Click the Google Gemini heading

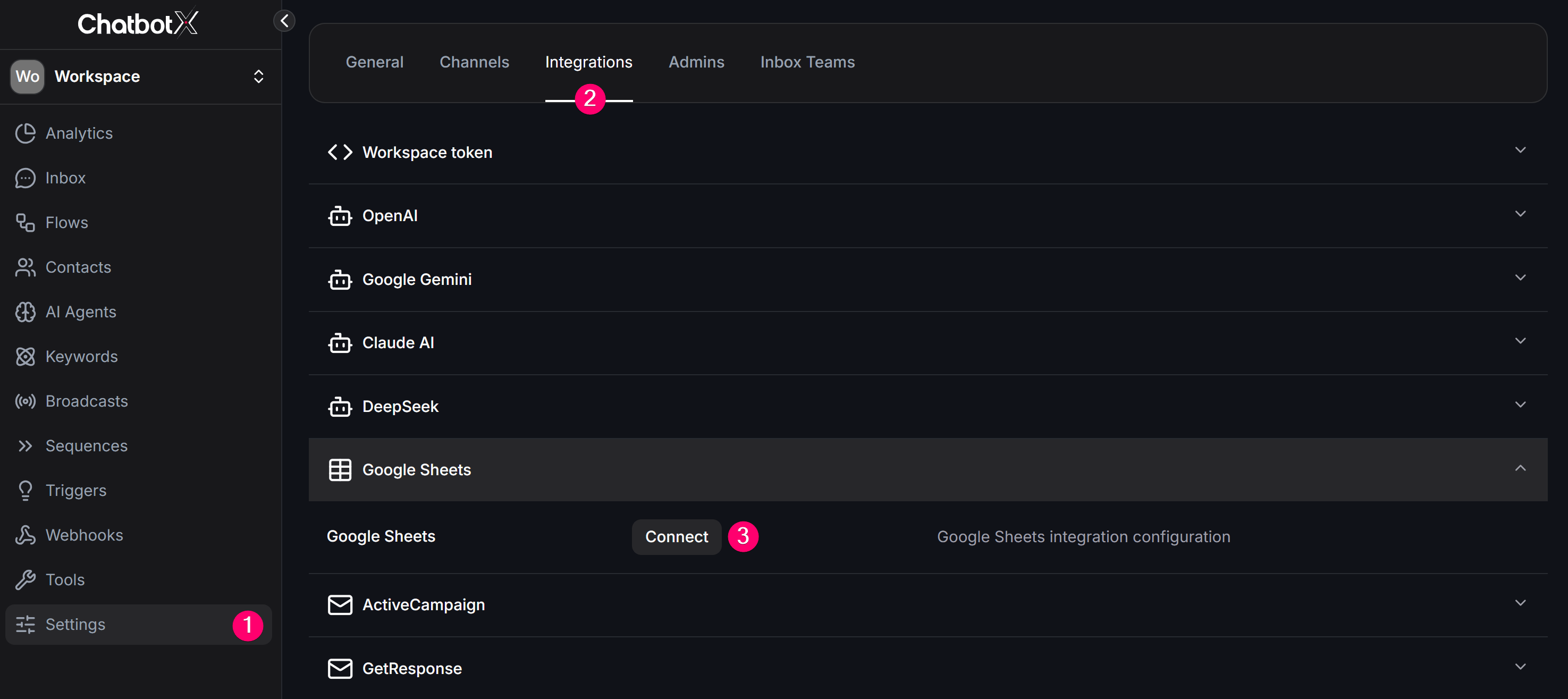tap(417, 280)
